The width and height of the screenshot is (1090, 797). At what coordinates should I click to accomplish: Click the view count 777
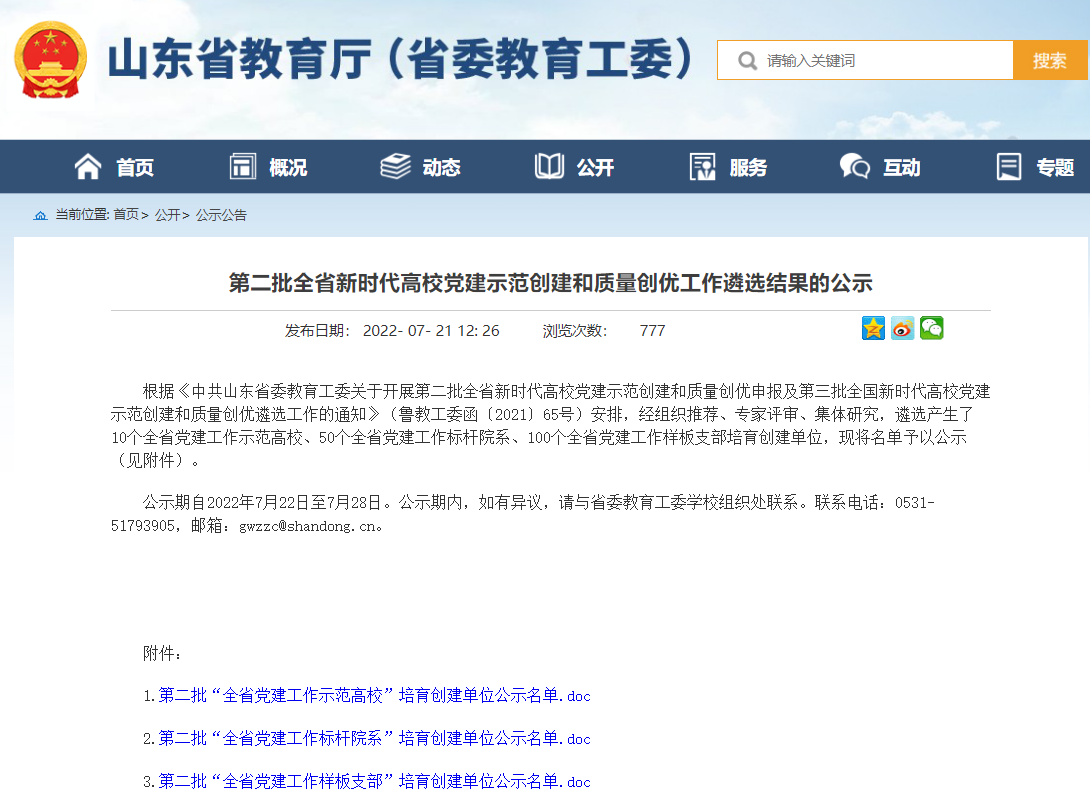pos(652,331)
